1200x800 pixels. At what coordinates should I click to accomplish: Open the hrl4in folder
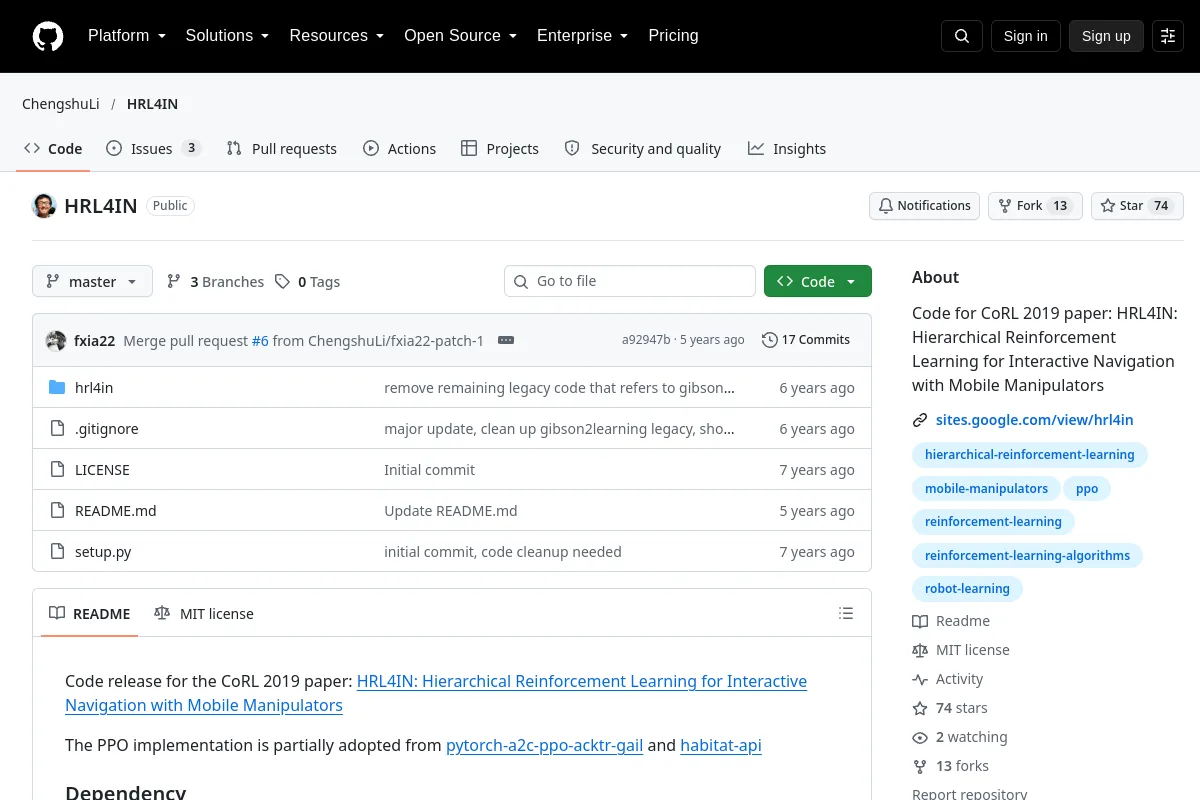94,388
